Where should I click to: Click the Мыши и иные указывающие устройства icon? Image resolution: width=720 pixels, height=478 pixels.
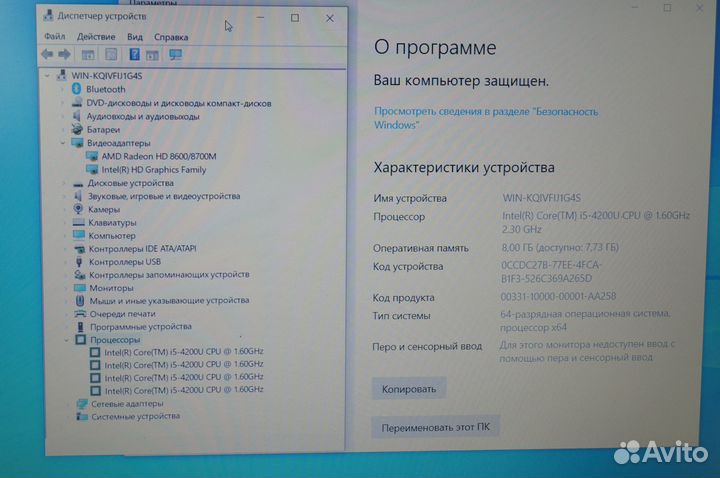[x=80, y=301]
